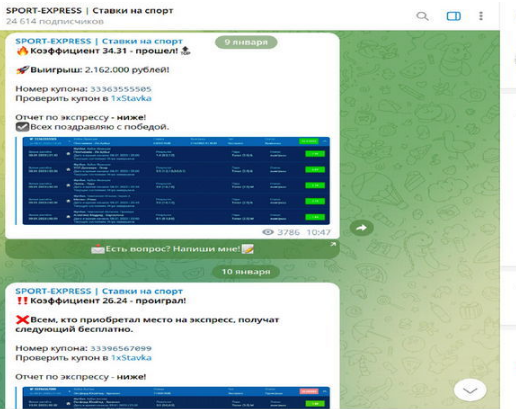Click the '9 января' date badge
The height and width of the screenshot is (409, 516).
(246, 42)
